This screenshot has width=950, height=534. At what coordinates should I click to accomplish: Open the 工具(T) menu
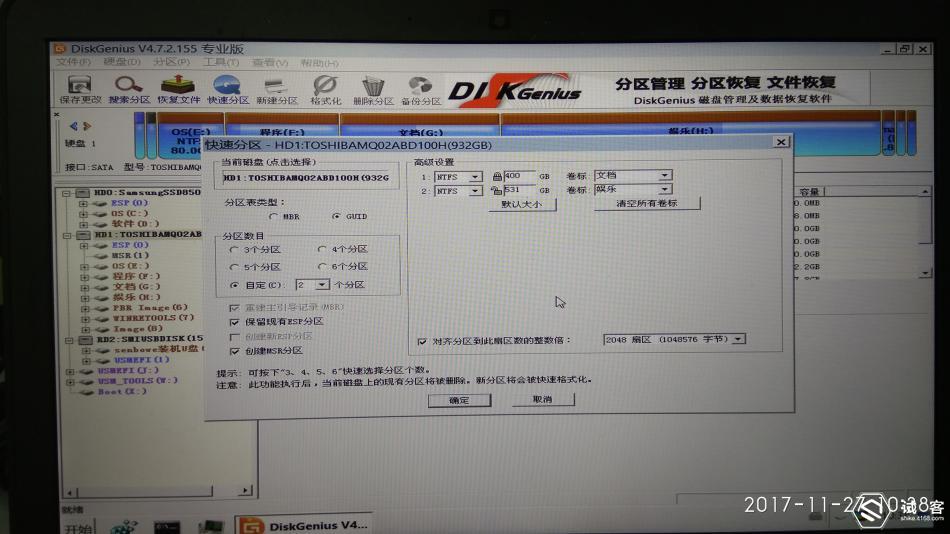pyautogui.click(x=221, y=62)
